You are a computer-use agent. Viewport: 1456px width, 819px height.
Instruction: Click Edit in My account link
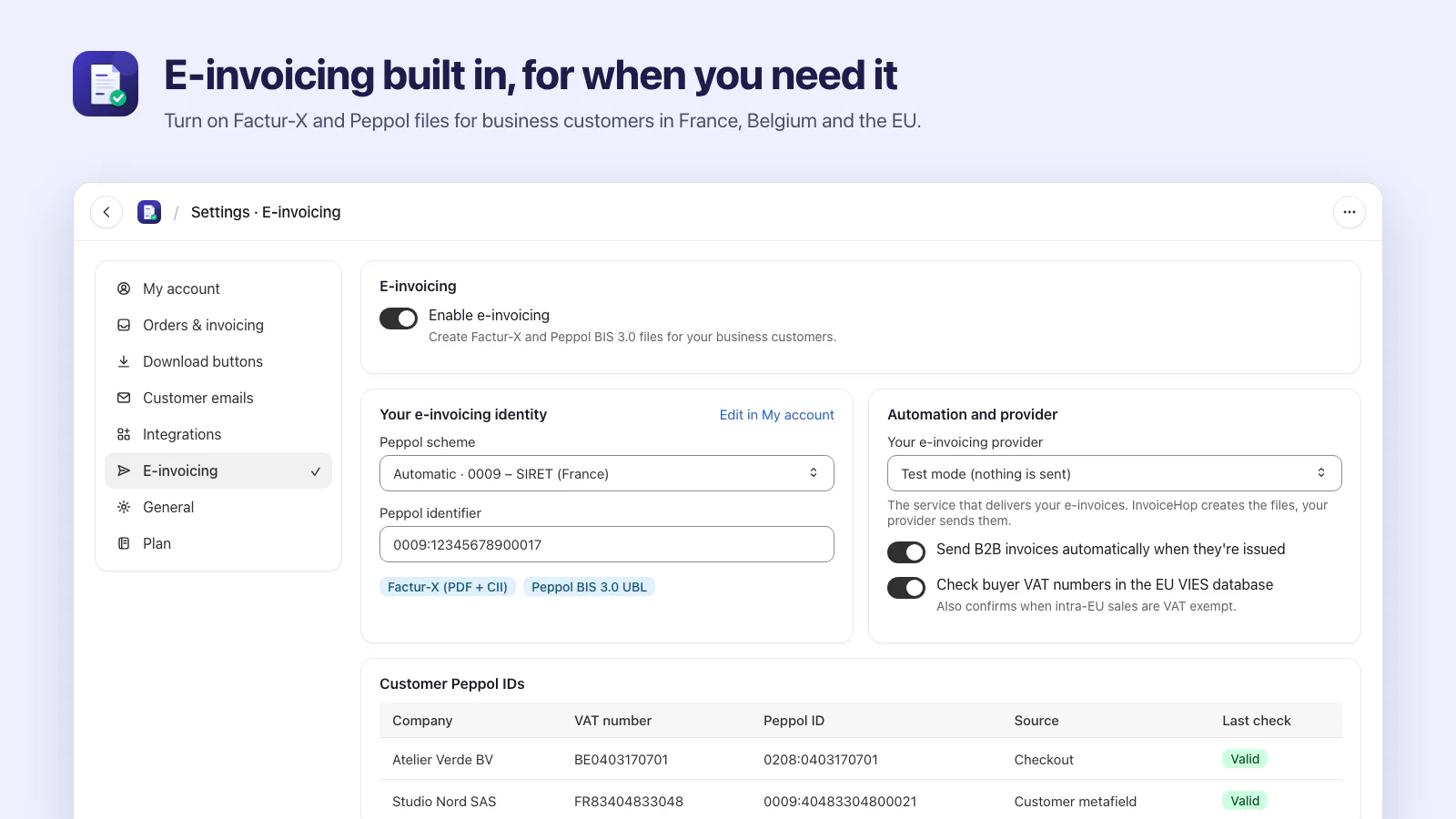tap(776, 415)
